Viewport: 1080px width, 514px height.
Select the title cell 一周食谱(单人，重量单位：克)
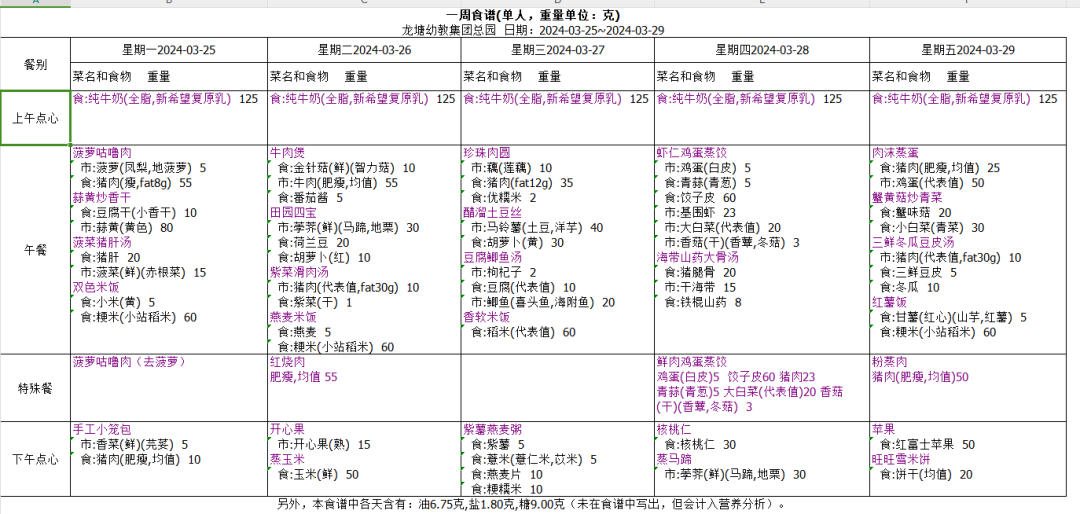pyautogui.click(x=532, y=15)
